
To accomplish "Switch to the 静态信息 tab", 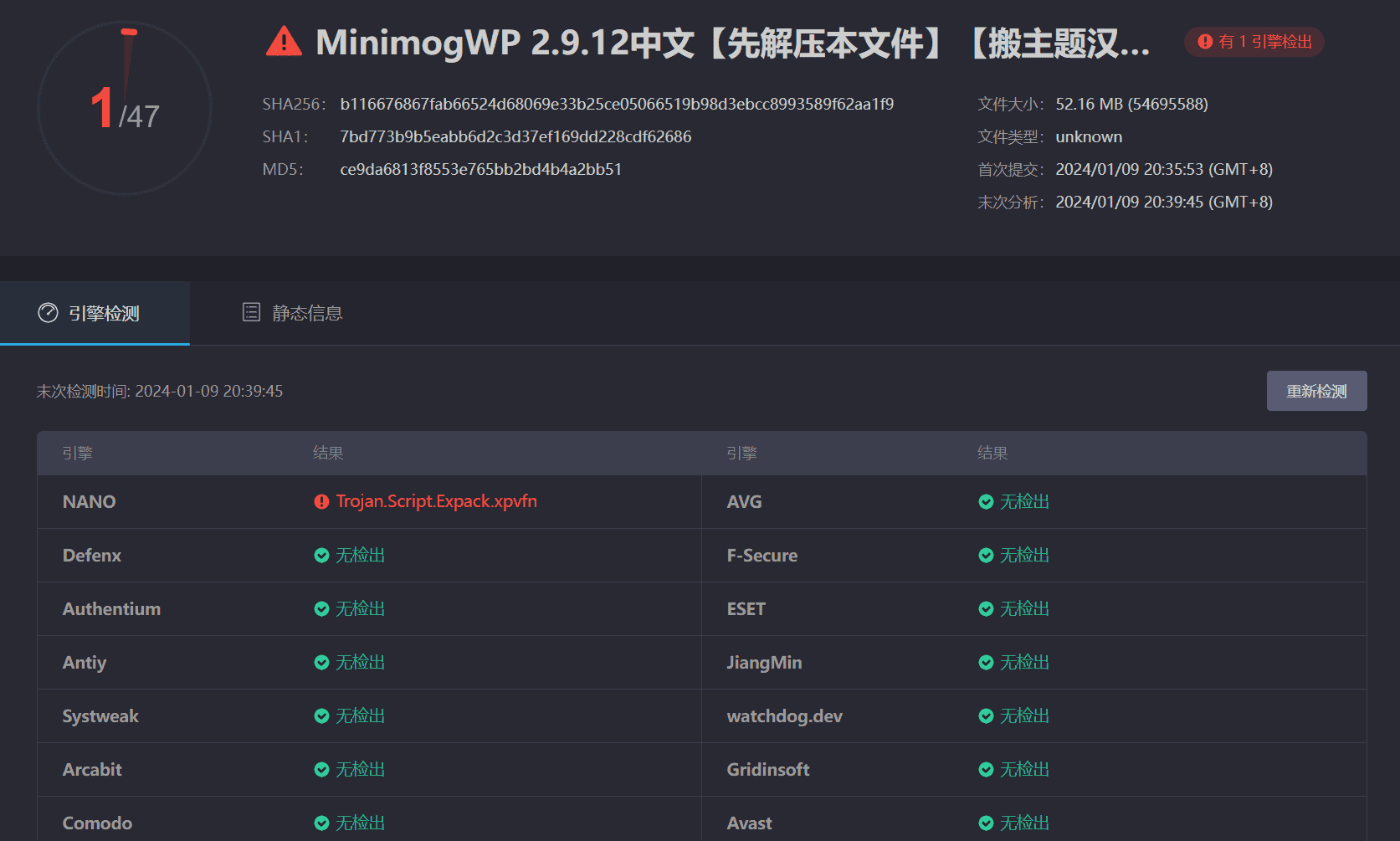I will point(292,313).
